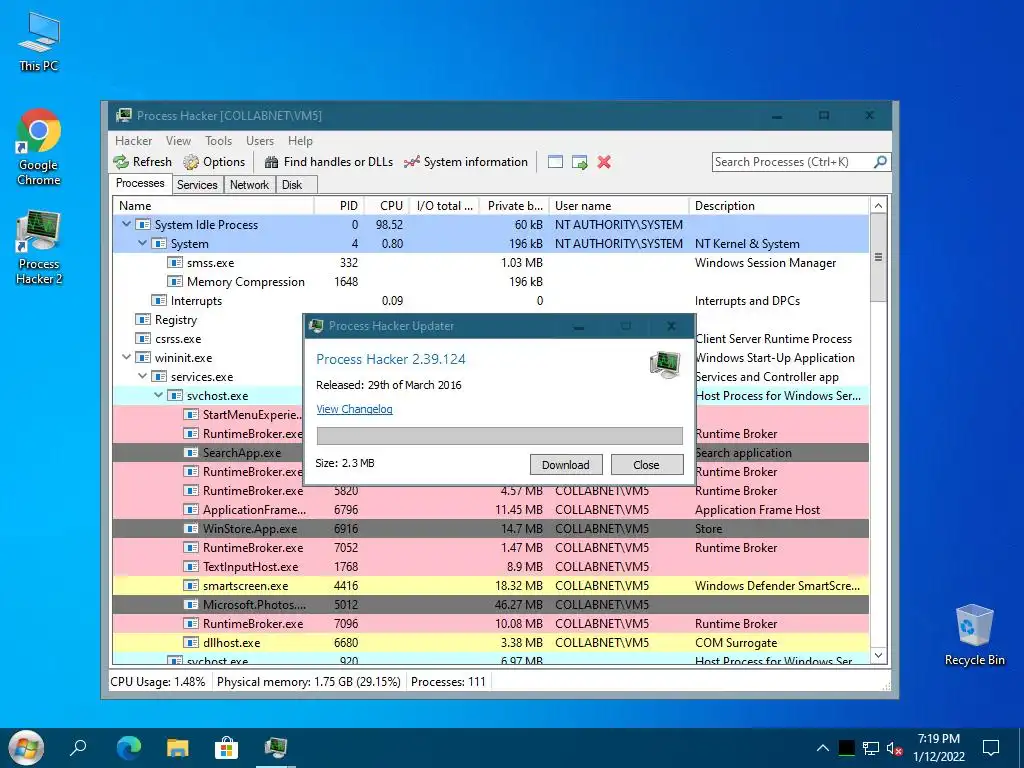
Task: Collapse the wininit.exe tree node
Action: pyautogui.click(x=126, y=357)
